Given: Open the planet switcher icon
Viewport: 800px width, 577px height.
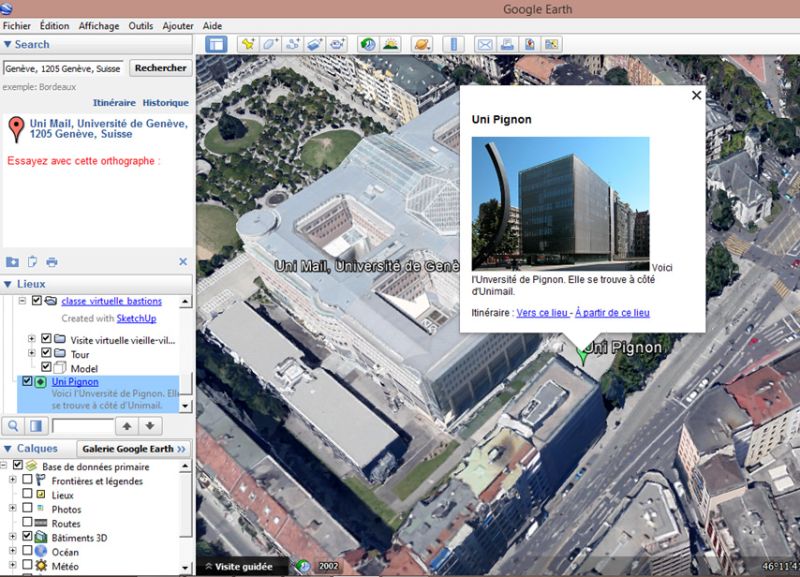Looking at the screenshot, I should [x=422, y=44].
